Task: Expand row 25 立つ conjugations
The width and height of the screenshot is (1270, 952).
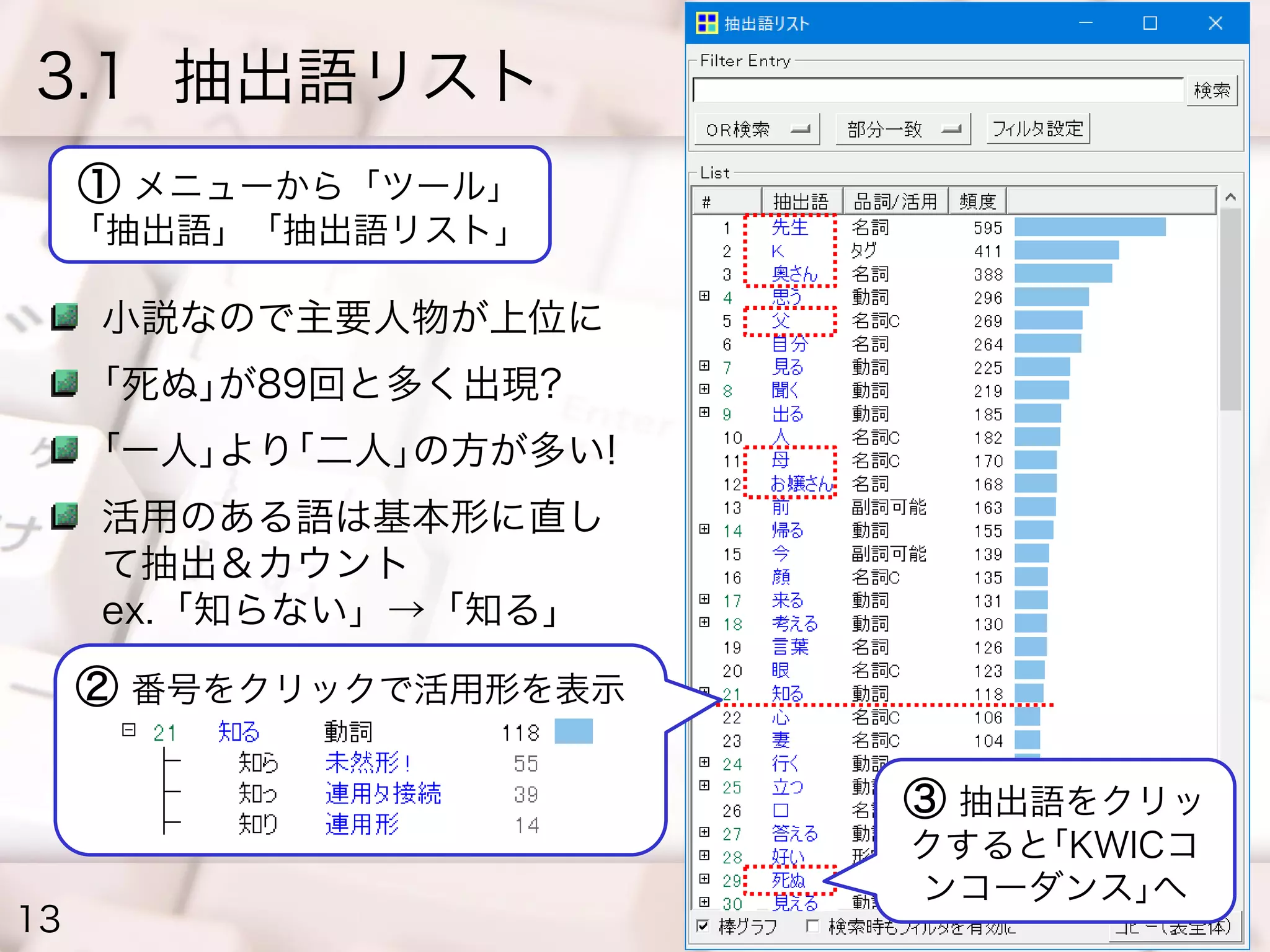Action: pos(704,785)
